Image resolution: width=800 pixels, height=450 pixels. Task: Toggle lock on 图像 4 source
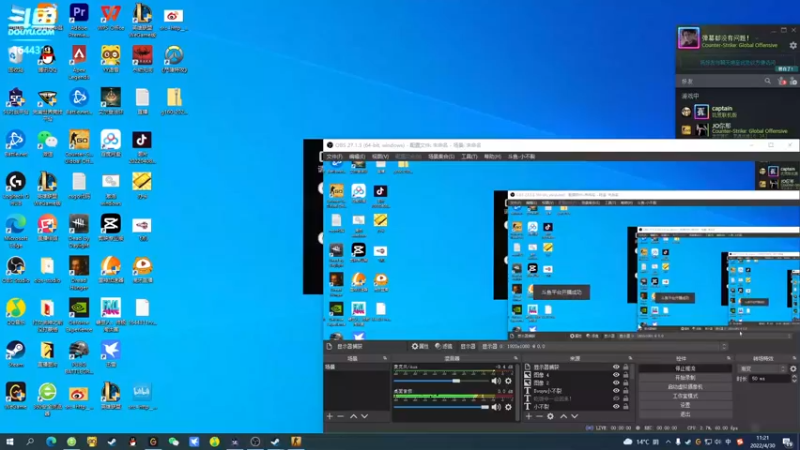coord(626,374)
